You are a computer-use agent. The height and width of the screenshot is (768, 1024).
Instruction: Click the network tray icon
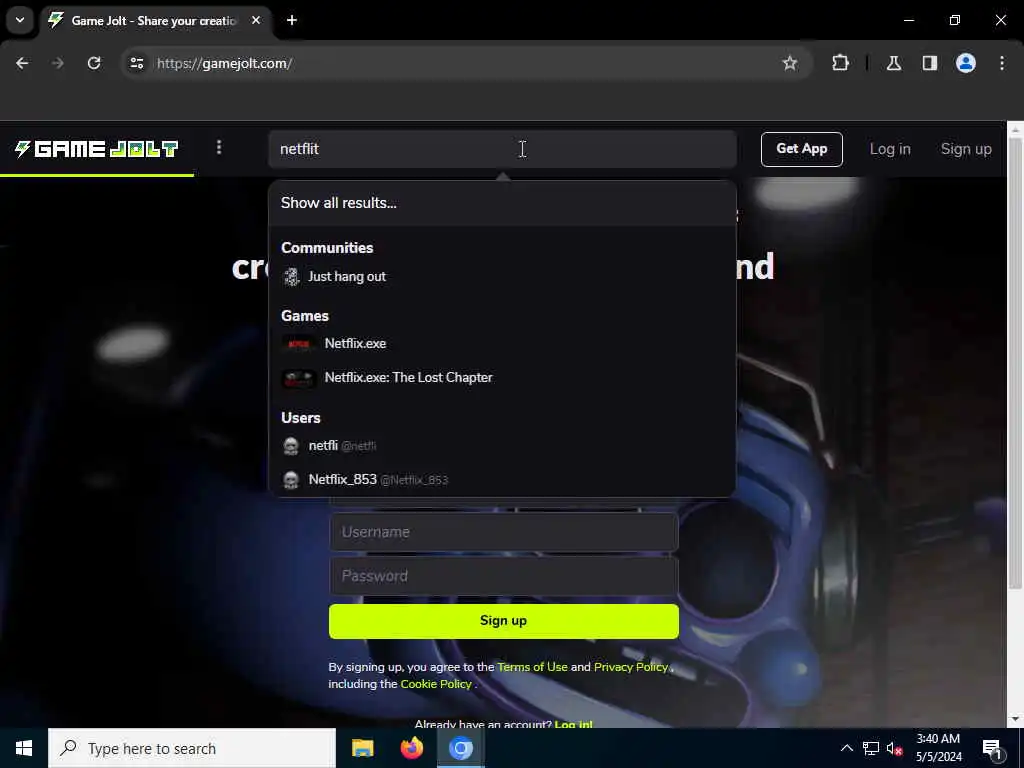point(871,748)
